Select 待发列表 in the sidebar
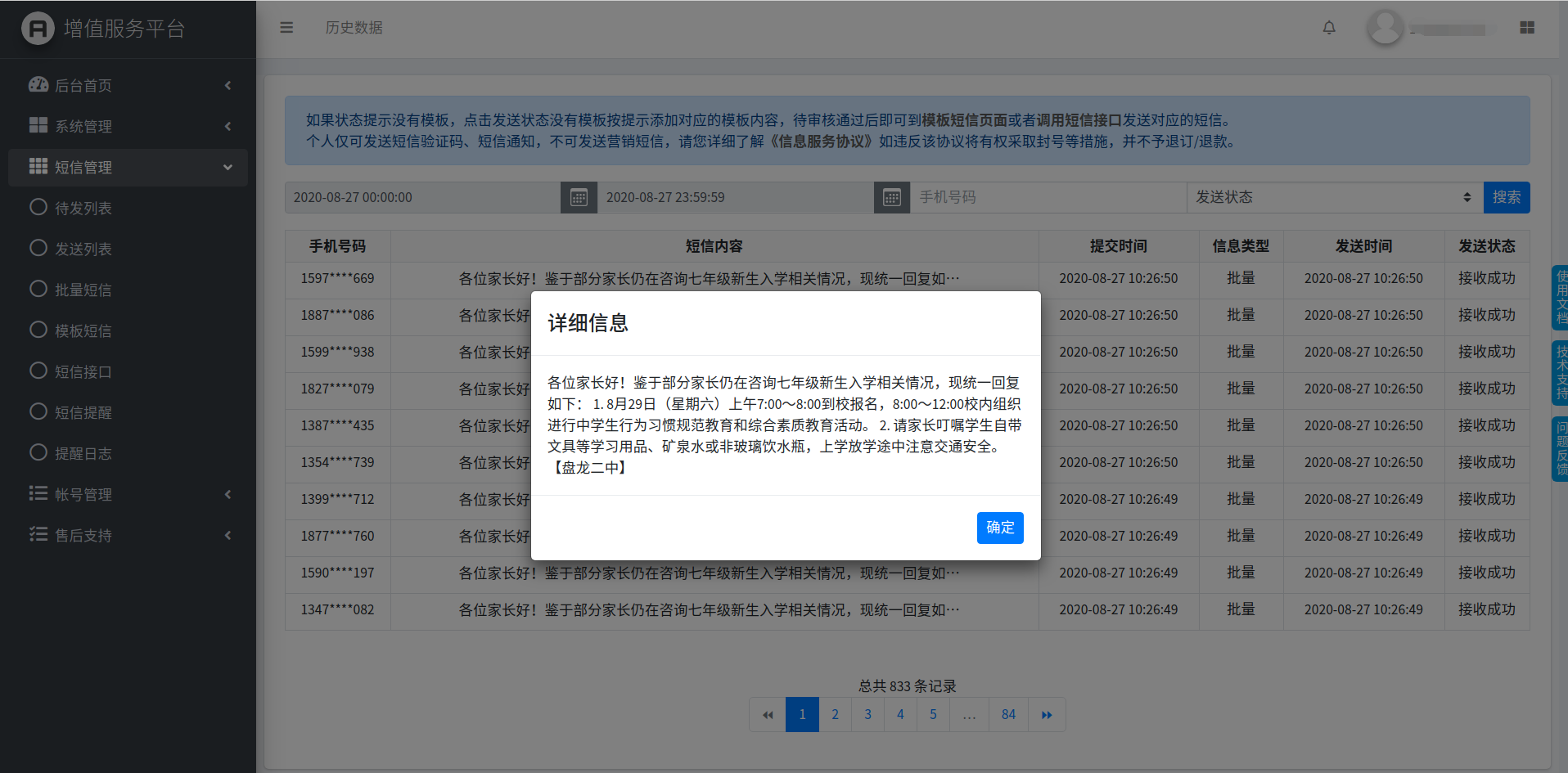This screenshot has width=1568, height=773. point(83,209)
